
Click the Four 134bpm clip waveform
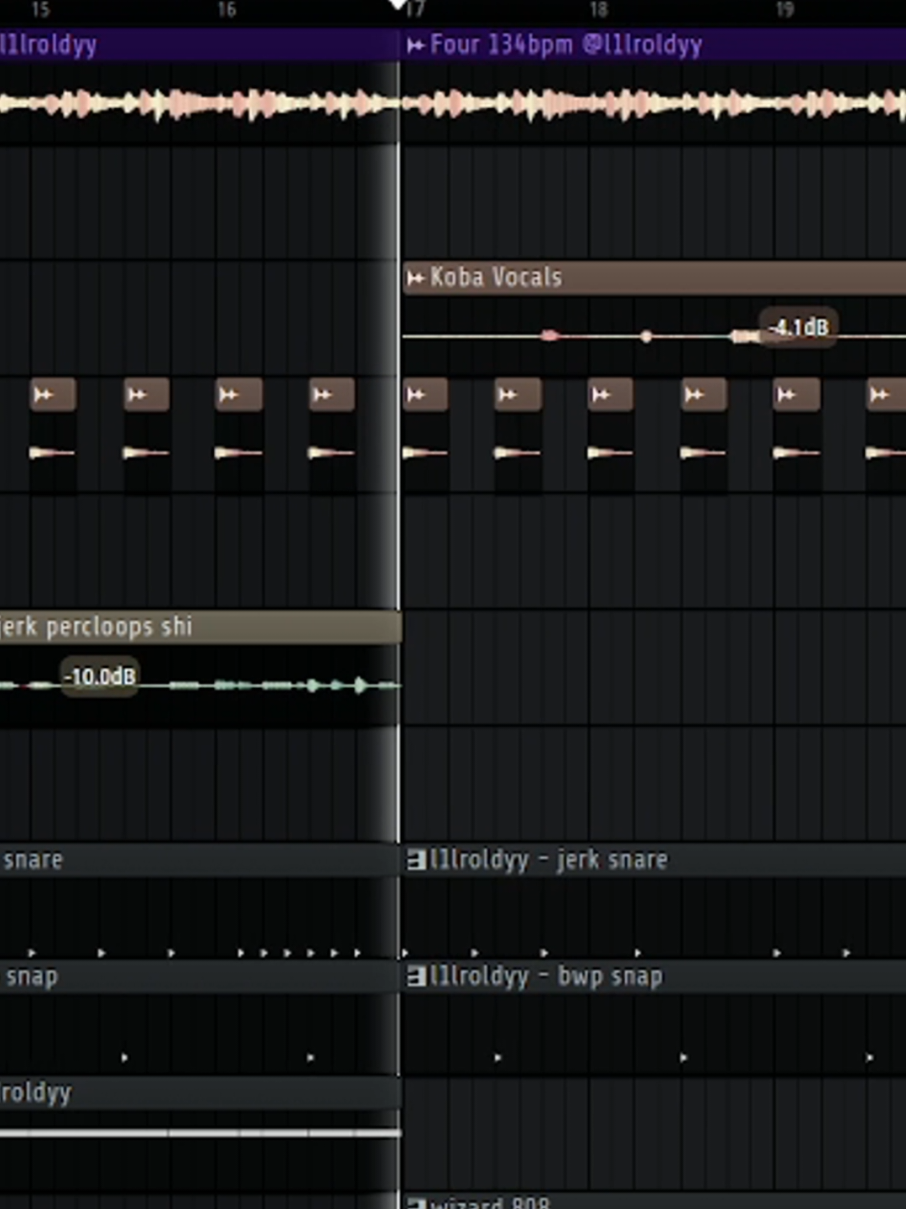pyautogui.click(x=654, y=104)
